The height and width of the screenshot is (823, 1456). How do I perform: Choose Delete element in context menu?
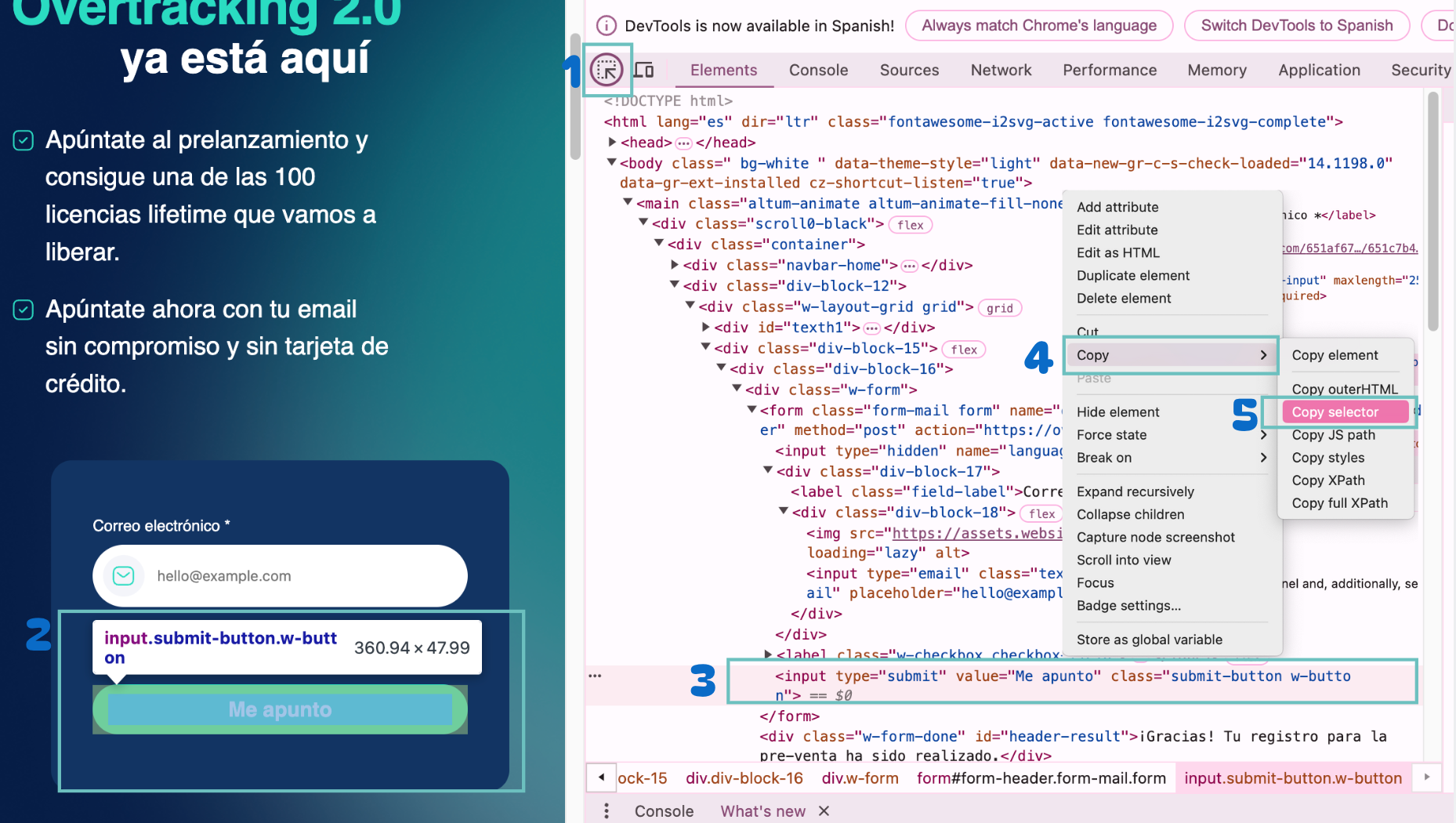1124,298
